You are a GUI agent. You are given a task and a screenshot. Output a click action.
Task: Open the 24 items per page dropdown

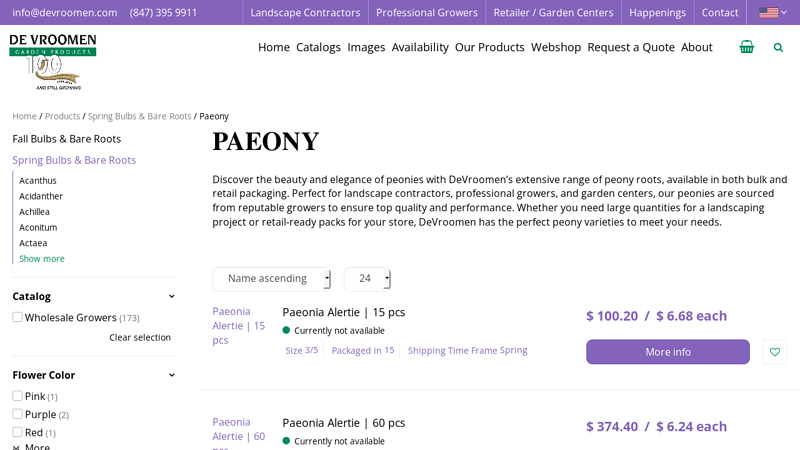[367, 279]
